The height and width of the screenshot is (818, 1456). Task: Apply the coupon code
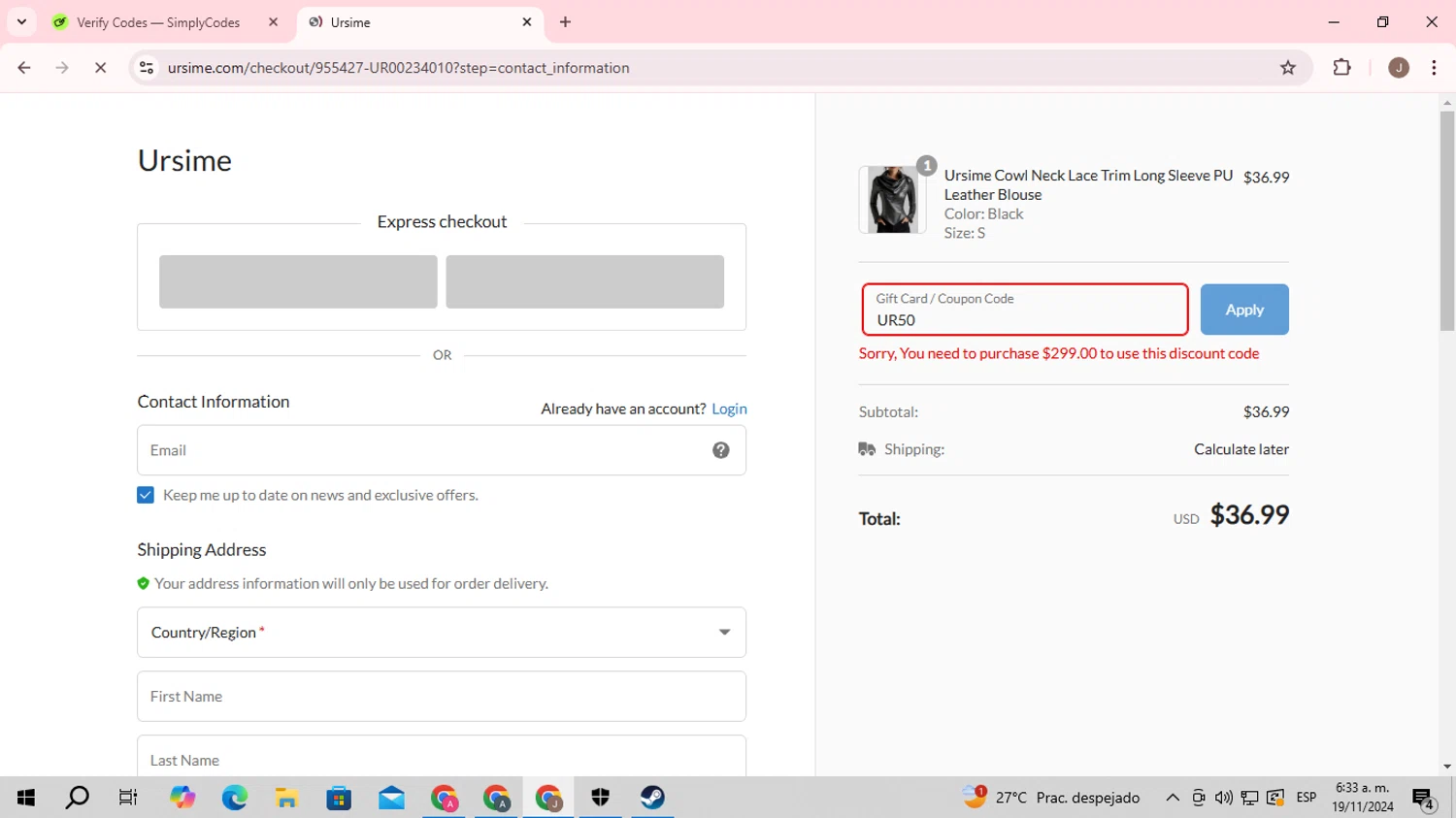[1244, 310]
